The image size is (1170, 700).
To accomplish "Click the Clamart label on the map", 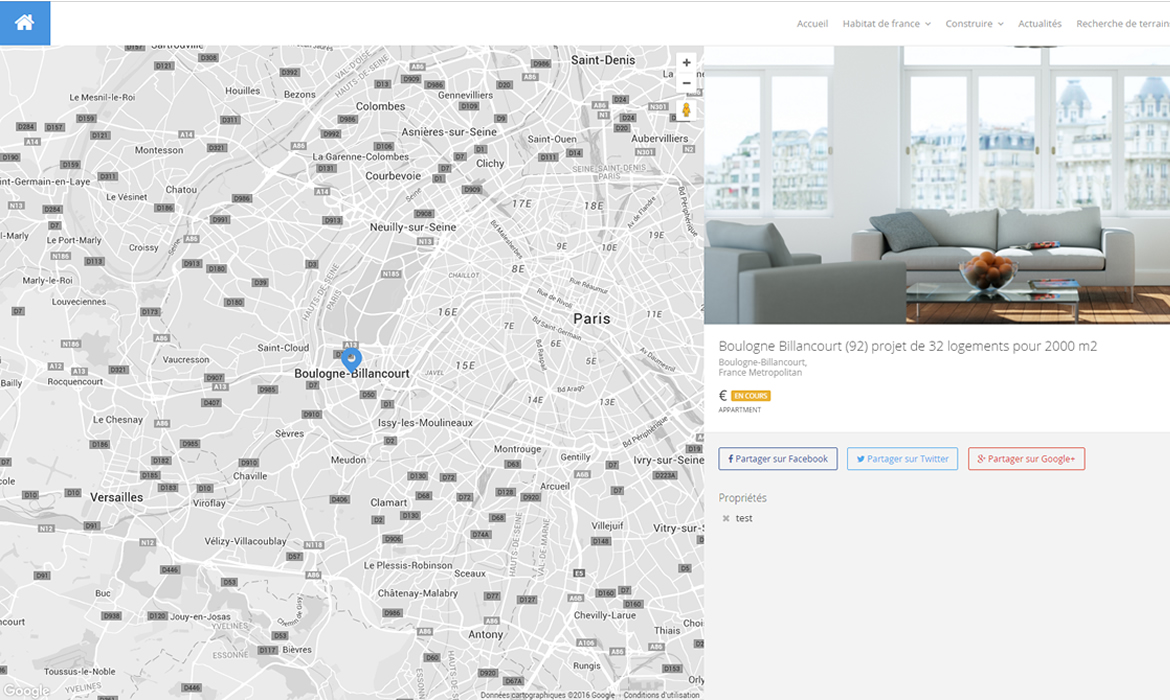I will click(389, 502).
